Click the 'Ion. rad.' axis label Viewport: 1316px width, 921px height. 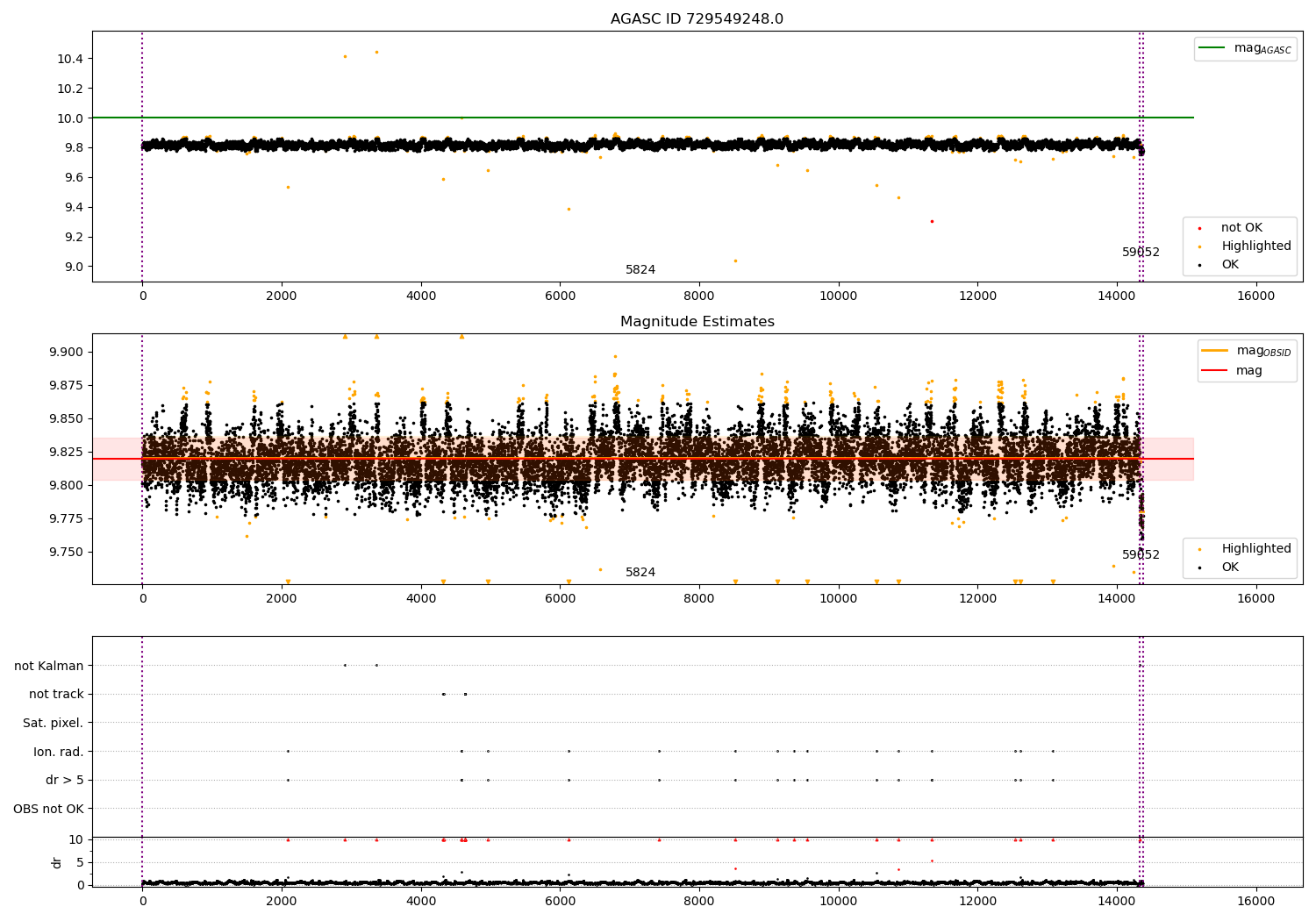(x=58, y=752)
